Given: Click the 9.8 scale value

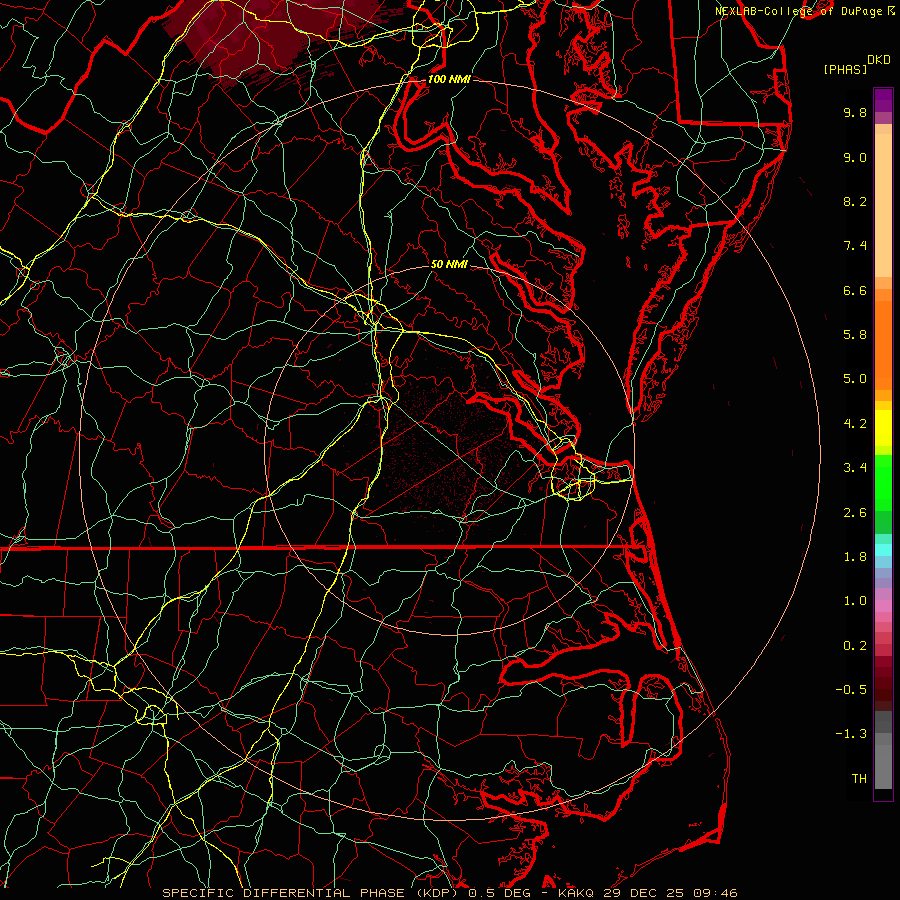Looking at the screenshot, I should 855,112.
